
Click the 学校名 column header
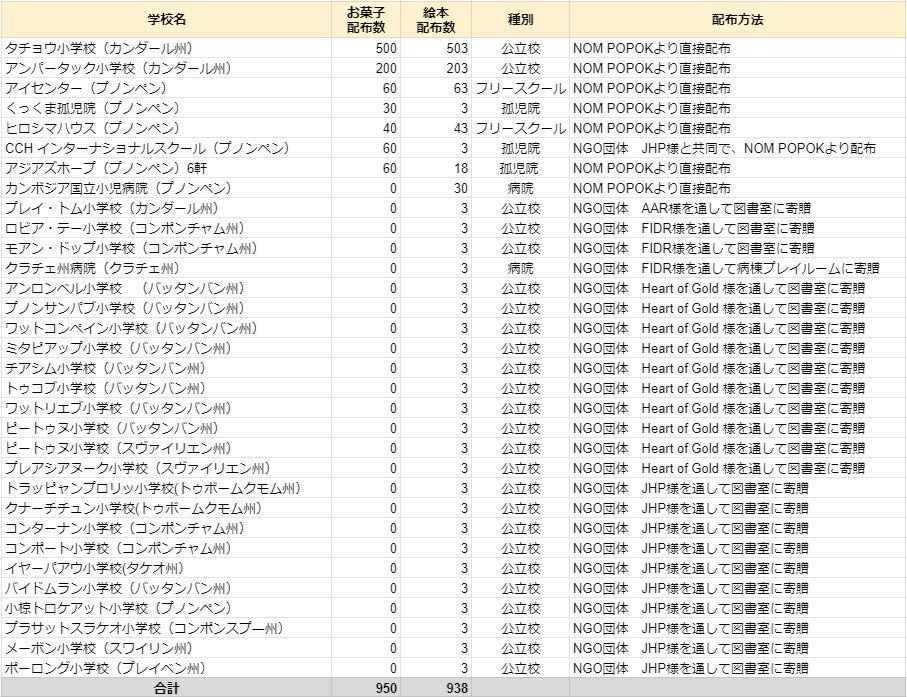166,20
